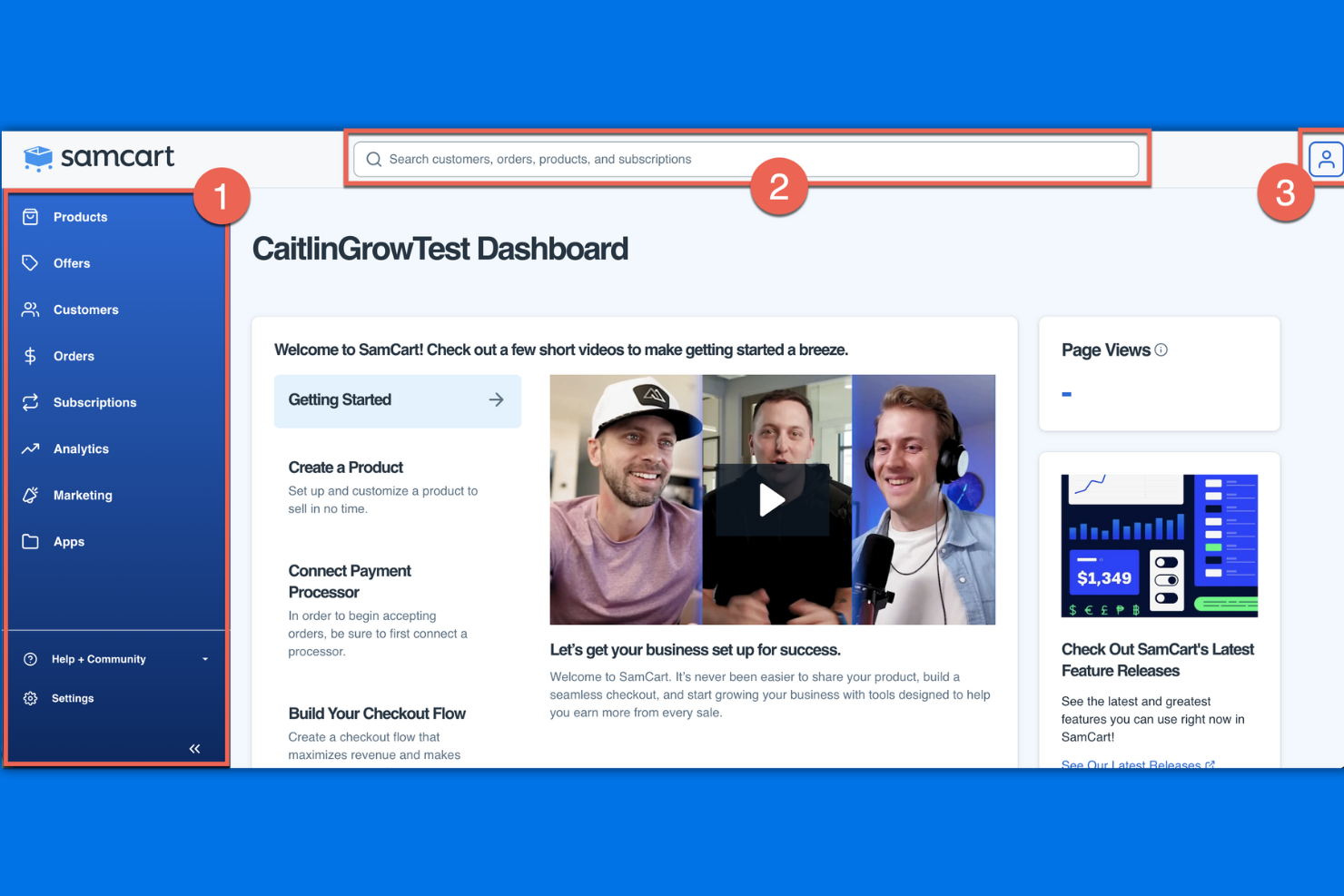Click the Analytics trend icon
This screenshot has height=896, width=1344.
click(30, 448)
